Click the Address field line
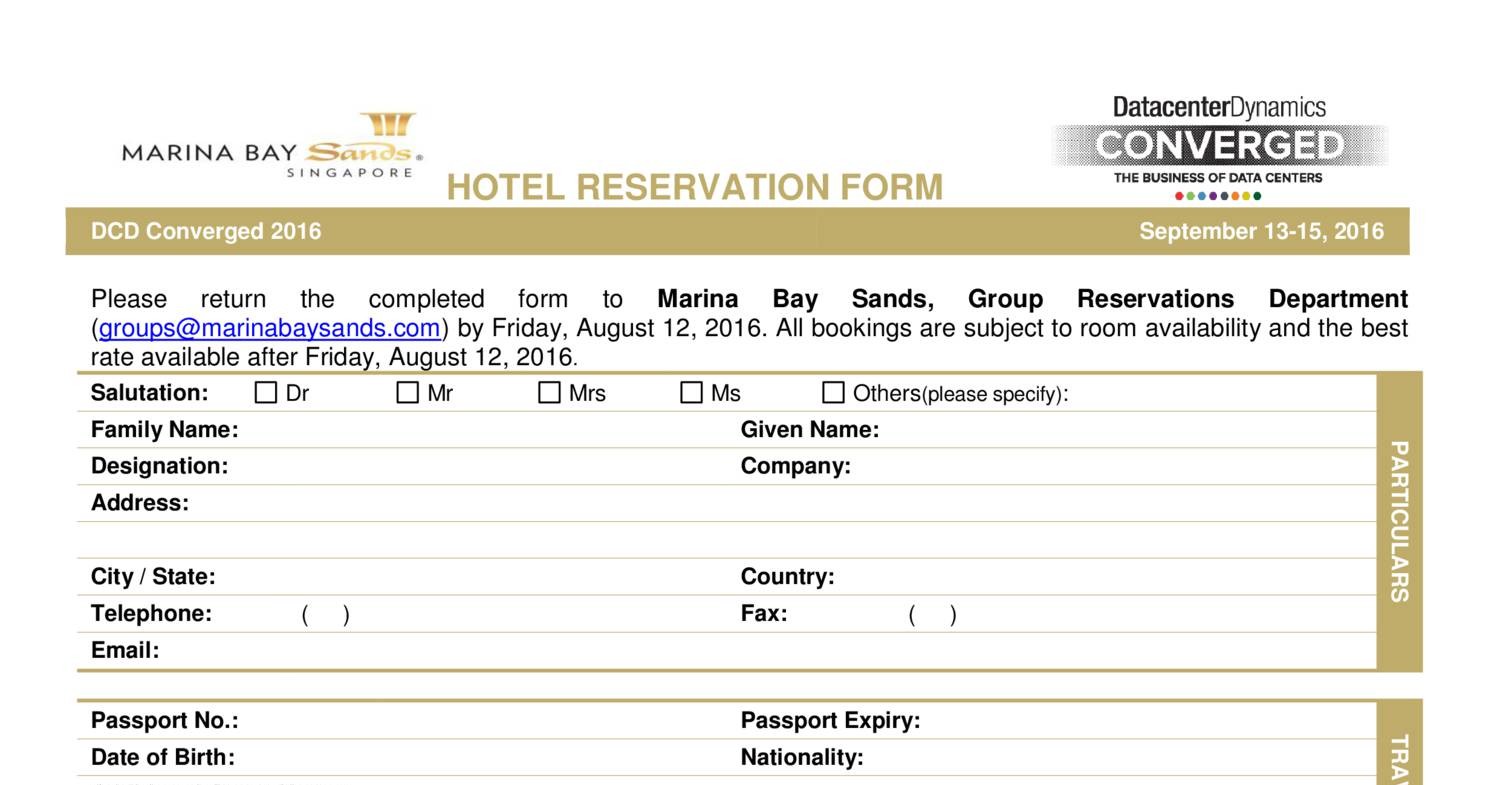The height and width of the screenshot is (785, 1500). pyautogui.click(x=700, y=503)
